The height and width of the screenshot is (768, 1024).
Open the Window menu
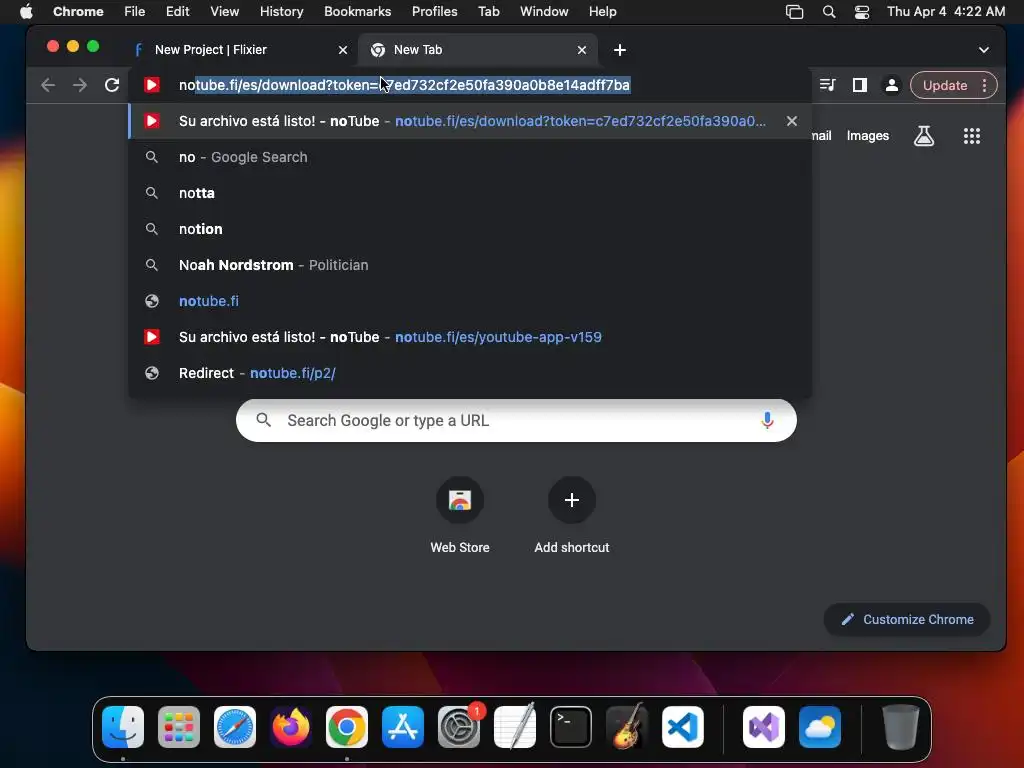click(x=544, y=11)
